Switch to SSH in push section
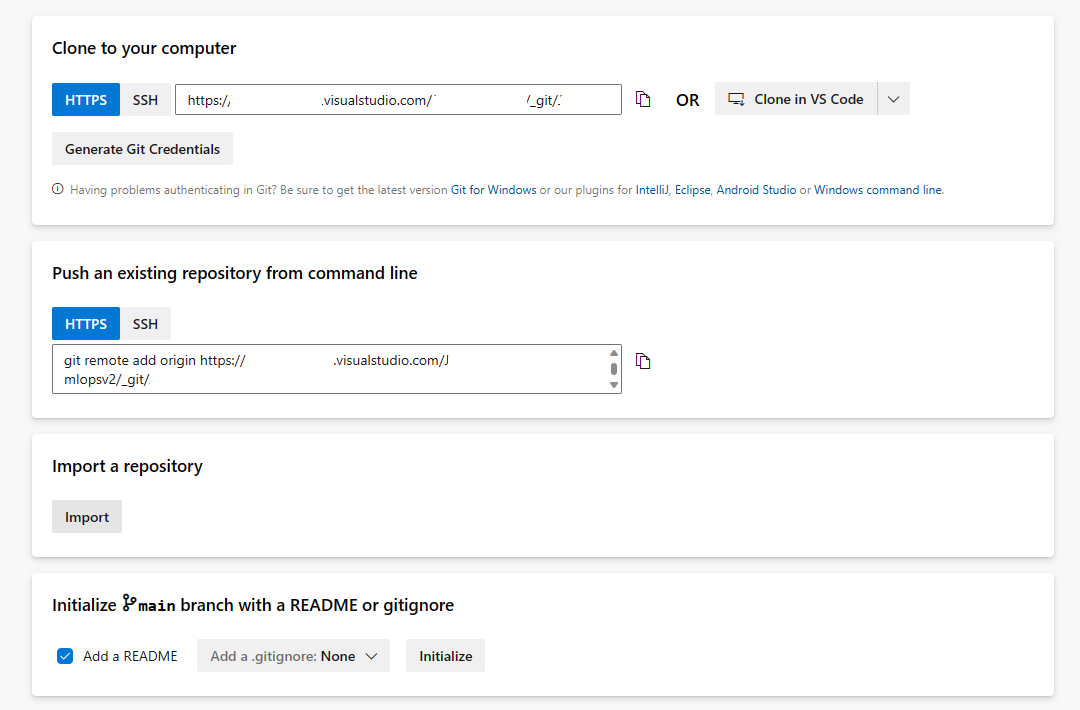This screenshot has width=1080, height=710. 145,323
